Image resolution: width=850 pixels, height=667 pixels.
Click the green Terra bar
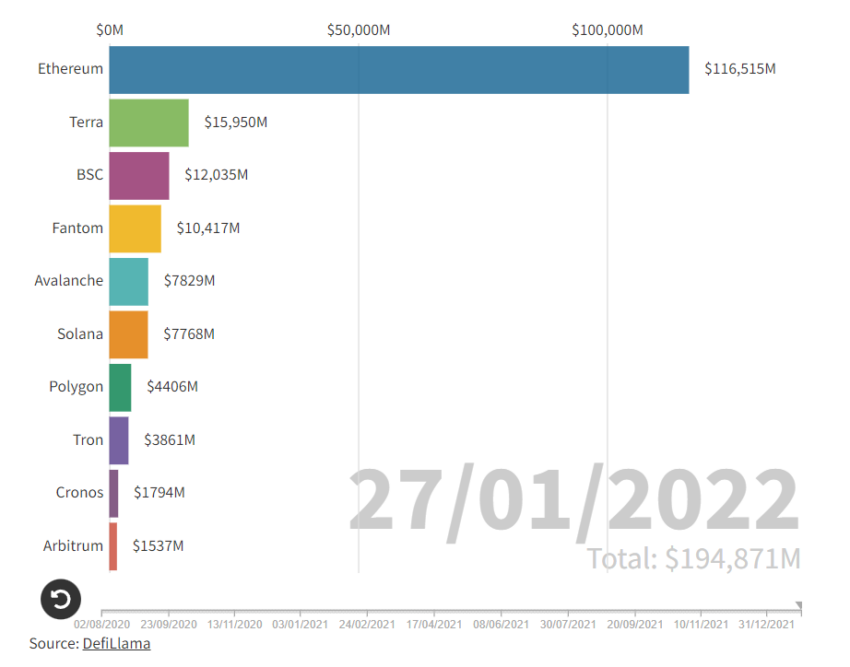149,123
